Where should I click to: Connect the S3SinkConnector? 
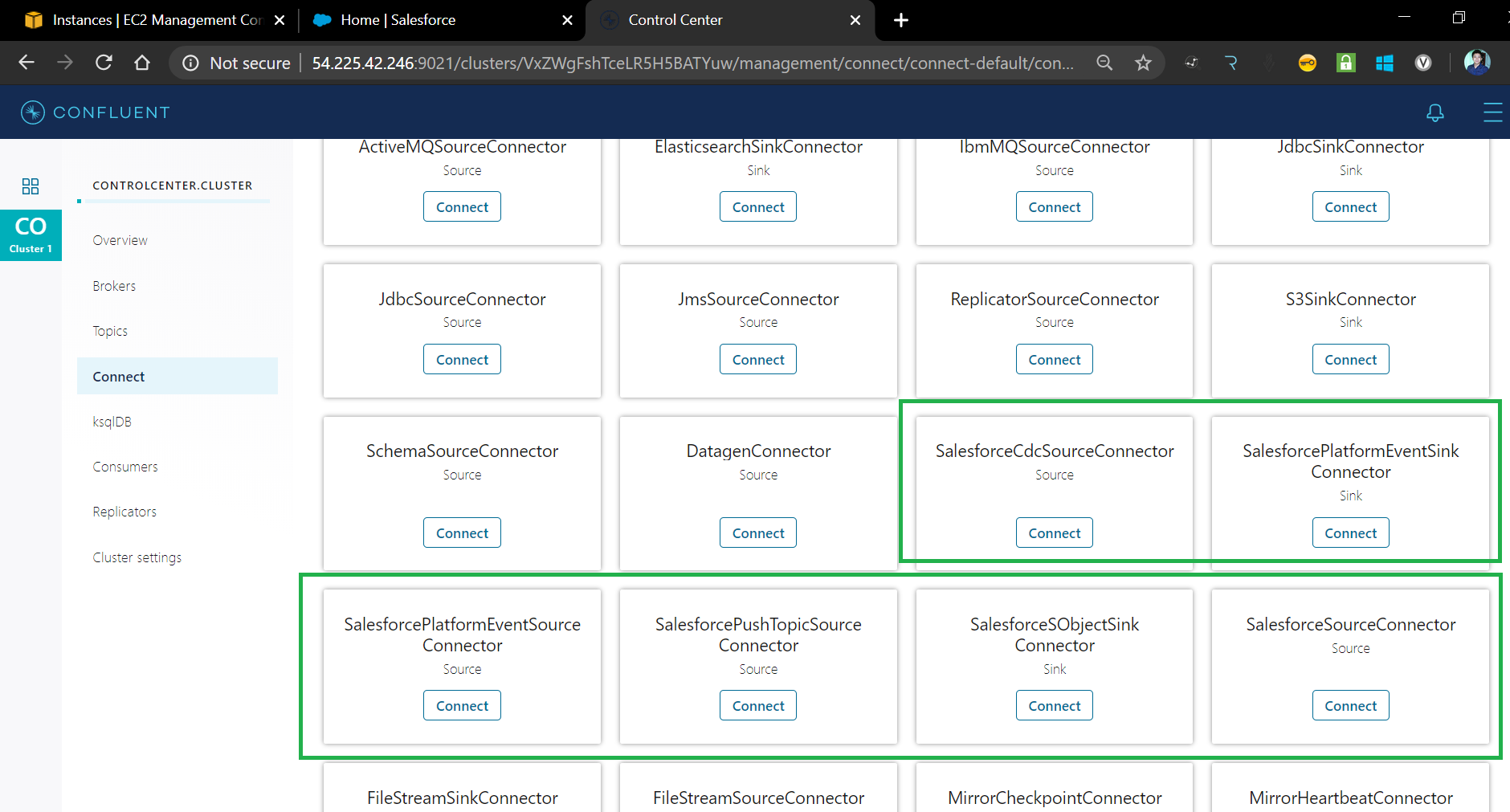(1351, 359)
